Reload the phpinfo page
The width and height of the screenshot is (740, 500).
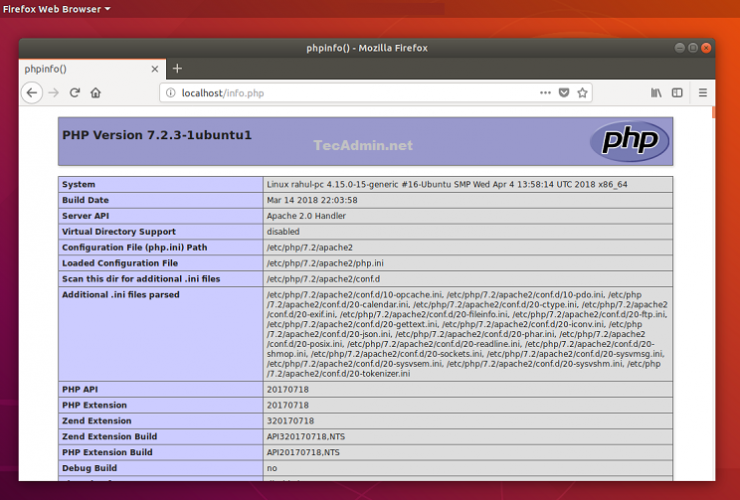[75, 93]
